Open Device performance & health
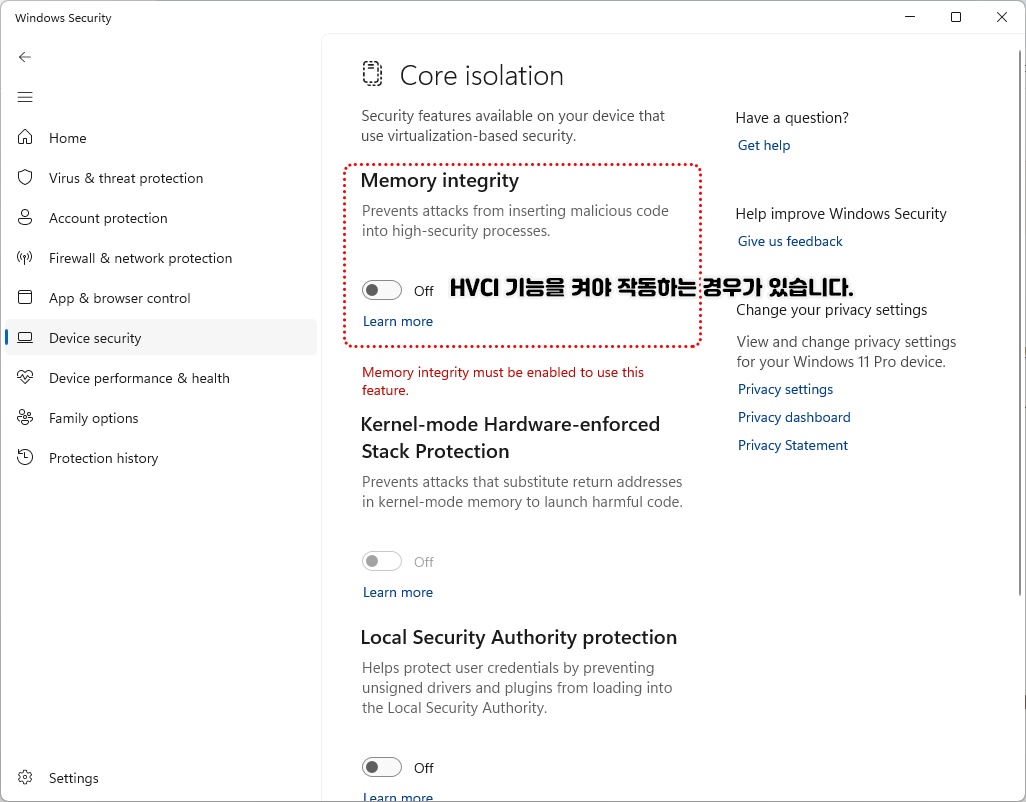The height and width of the screenshot is (802, 1026). [x=161, y=378]
